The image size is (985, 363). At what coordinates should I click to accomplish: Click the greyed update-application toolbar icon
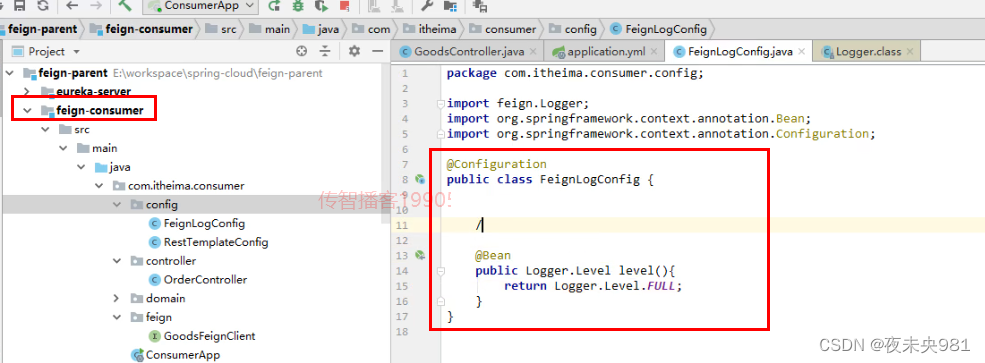click(373, 6)
